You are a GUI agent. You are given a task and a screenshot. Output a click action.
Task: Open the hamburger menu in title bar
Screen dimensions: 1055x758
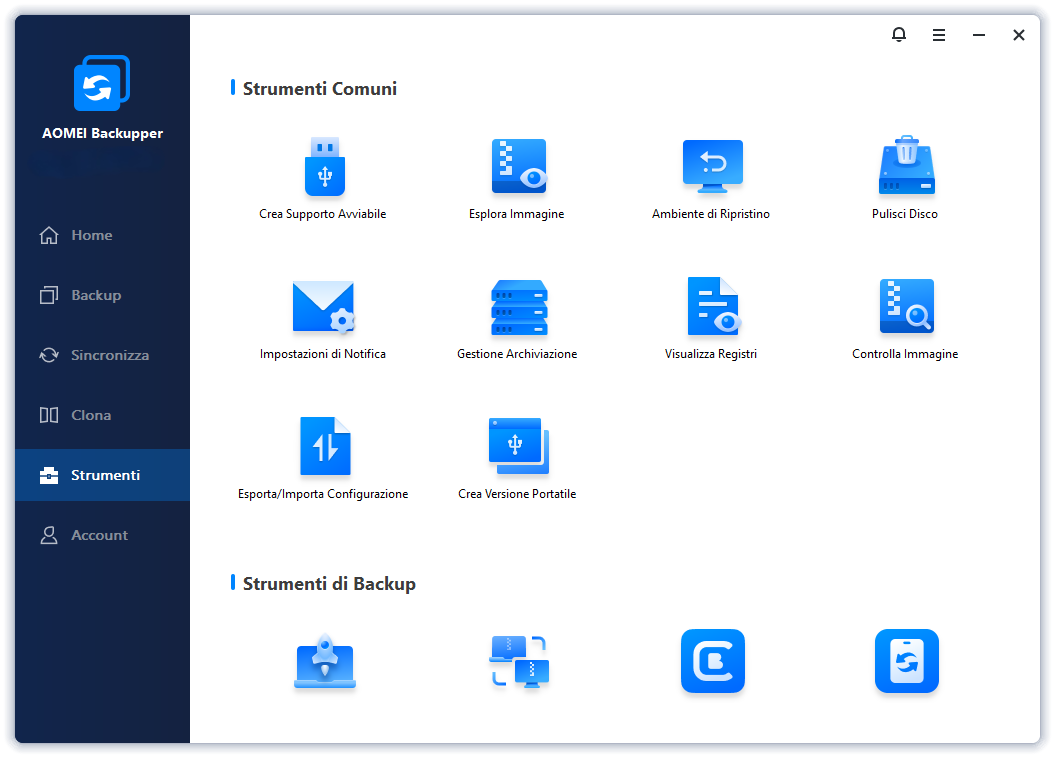click(939, 35)
